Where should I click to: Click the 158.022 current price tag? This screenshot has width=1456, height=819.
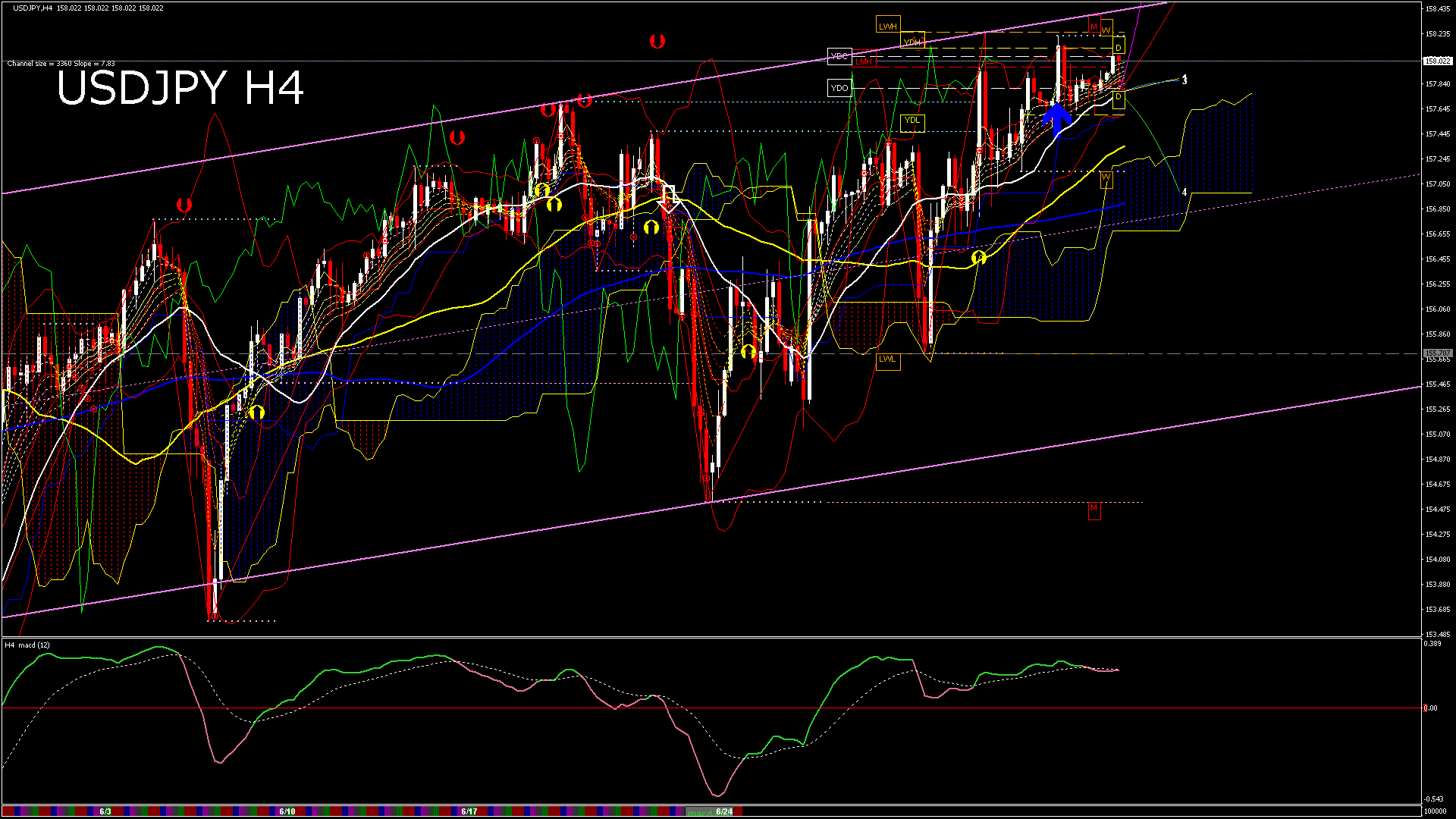(x=1437, y=61)
